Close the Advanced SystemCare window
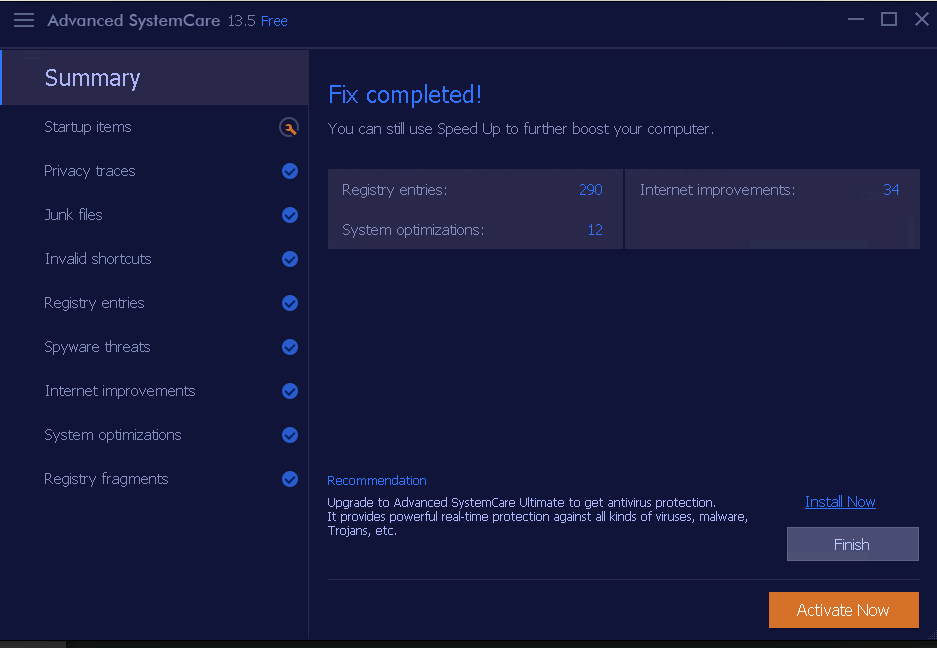Viewport: 937px width, 648px height. click(x=921, y=19)
